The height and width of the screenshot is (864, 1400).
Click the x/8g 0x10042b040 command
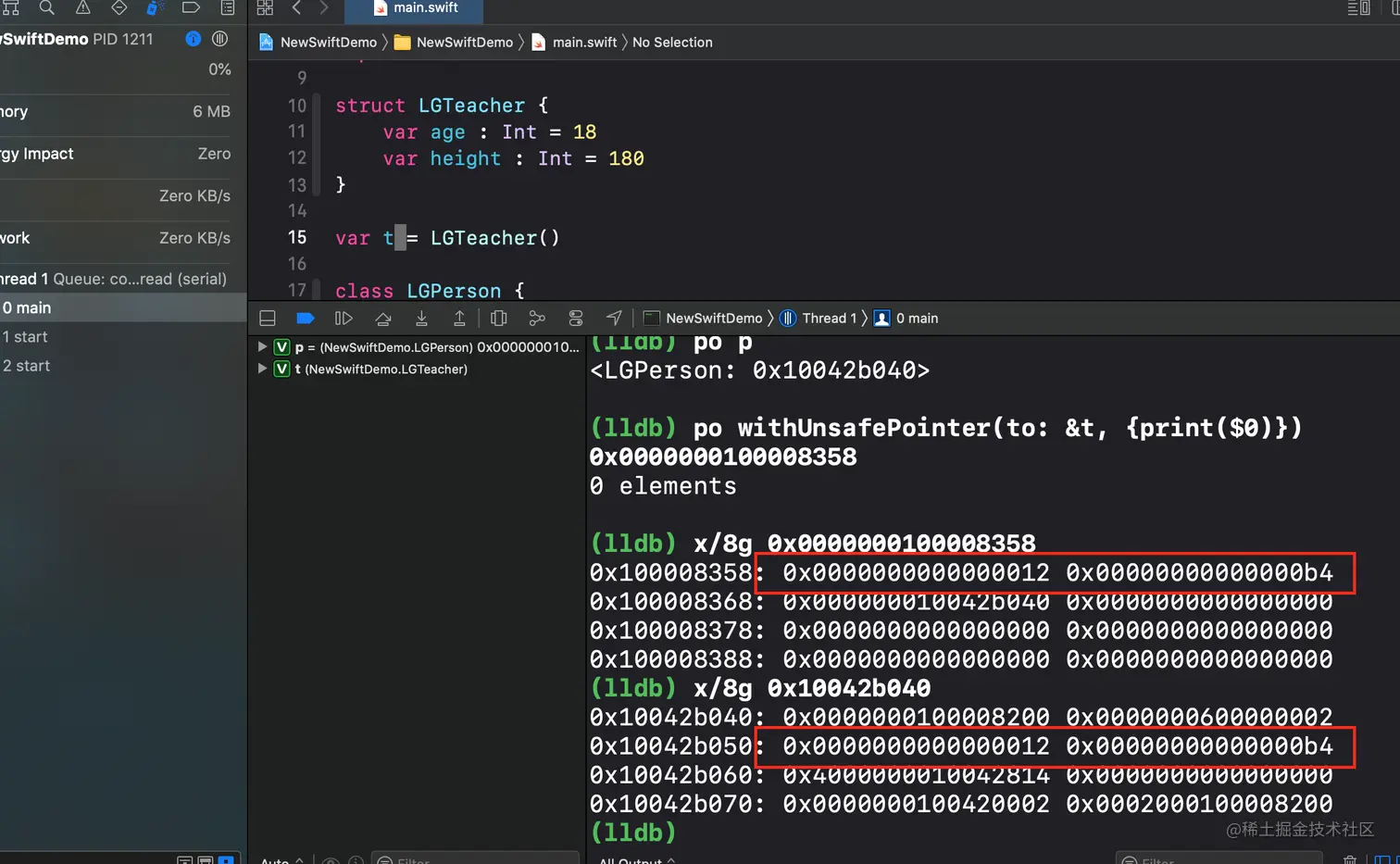click(x=812, y=688)
